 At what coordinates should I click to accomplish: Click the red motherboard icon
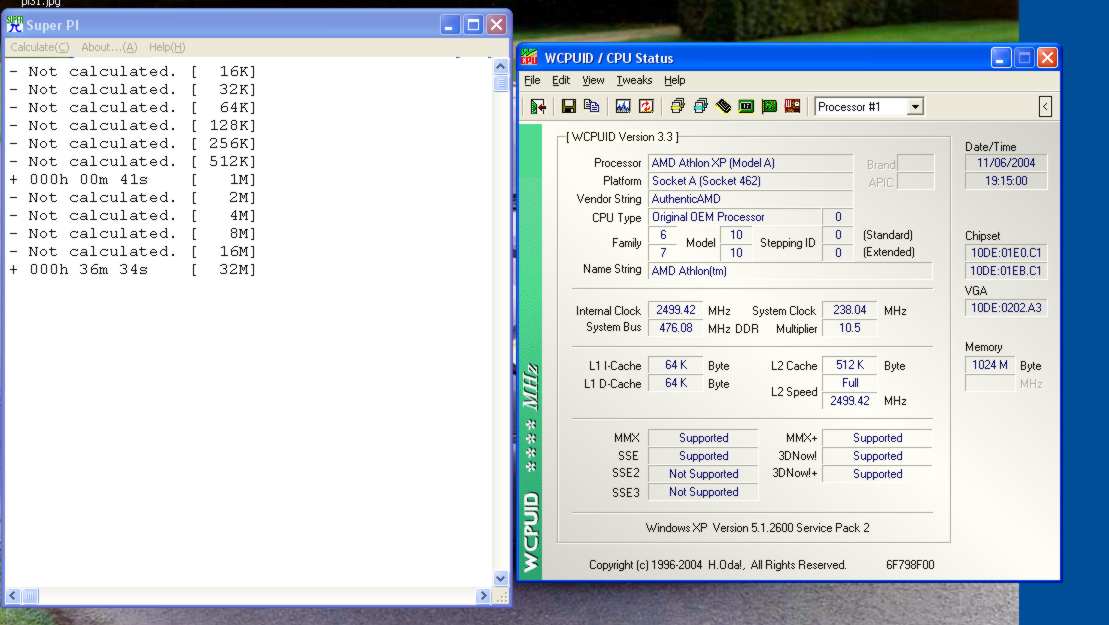tap(792, 107)
